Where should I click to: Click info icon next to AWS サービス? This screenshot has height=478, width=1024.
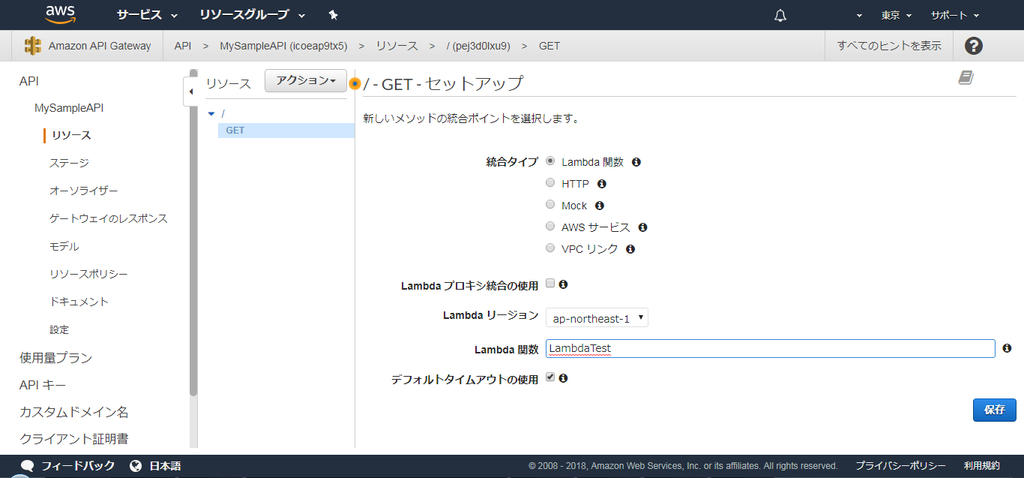pyautogui.click(x=642, y=227)
